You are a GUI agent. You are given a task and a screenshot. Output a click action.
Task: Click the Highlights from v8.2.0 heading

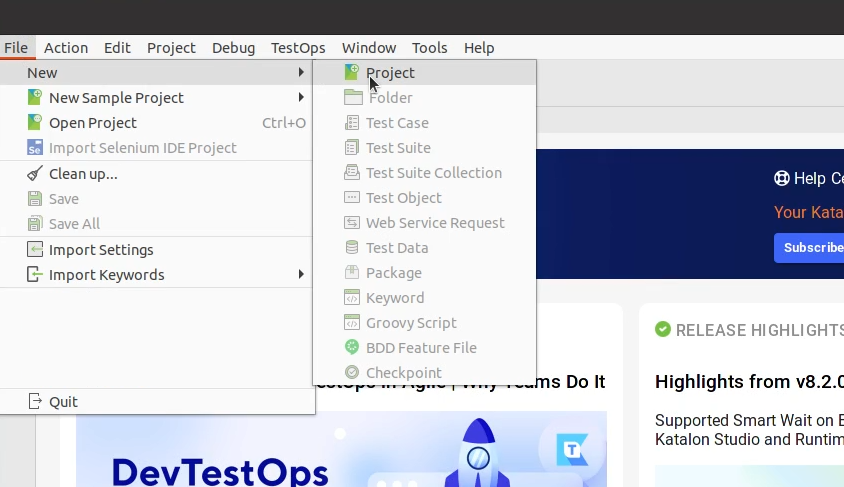point(749,382)
